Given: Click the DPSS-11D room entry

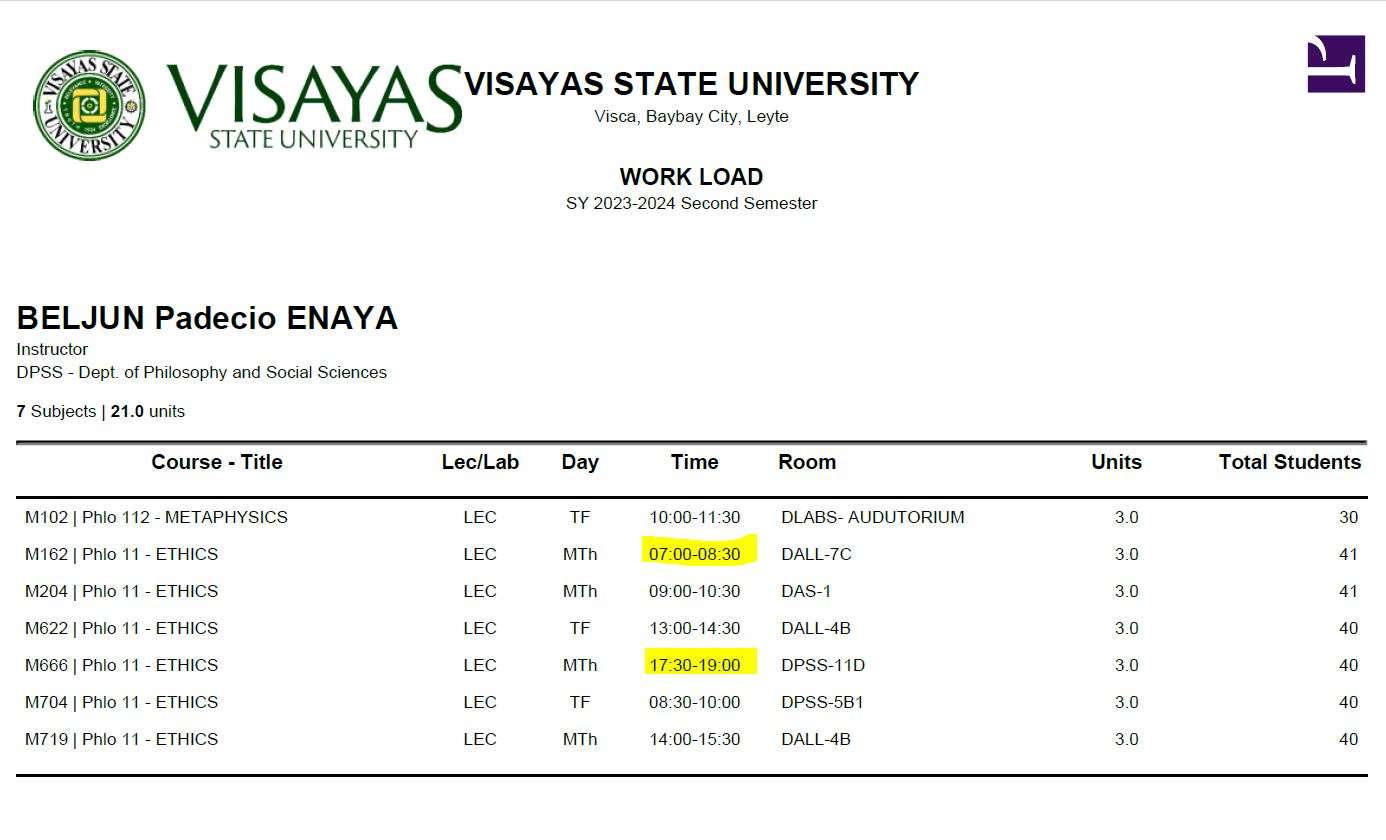Looking at the screenshot, I should coord(822,665).
